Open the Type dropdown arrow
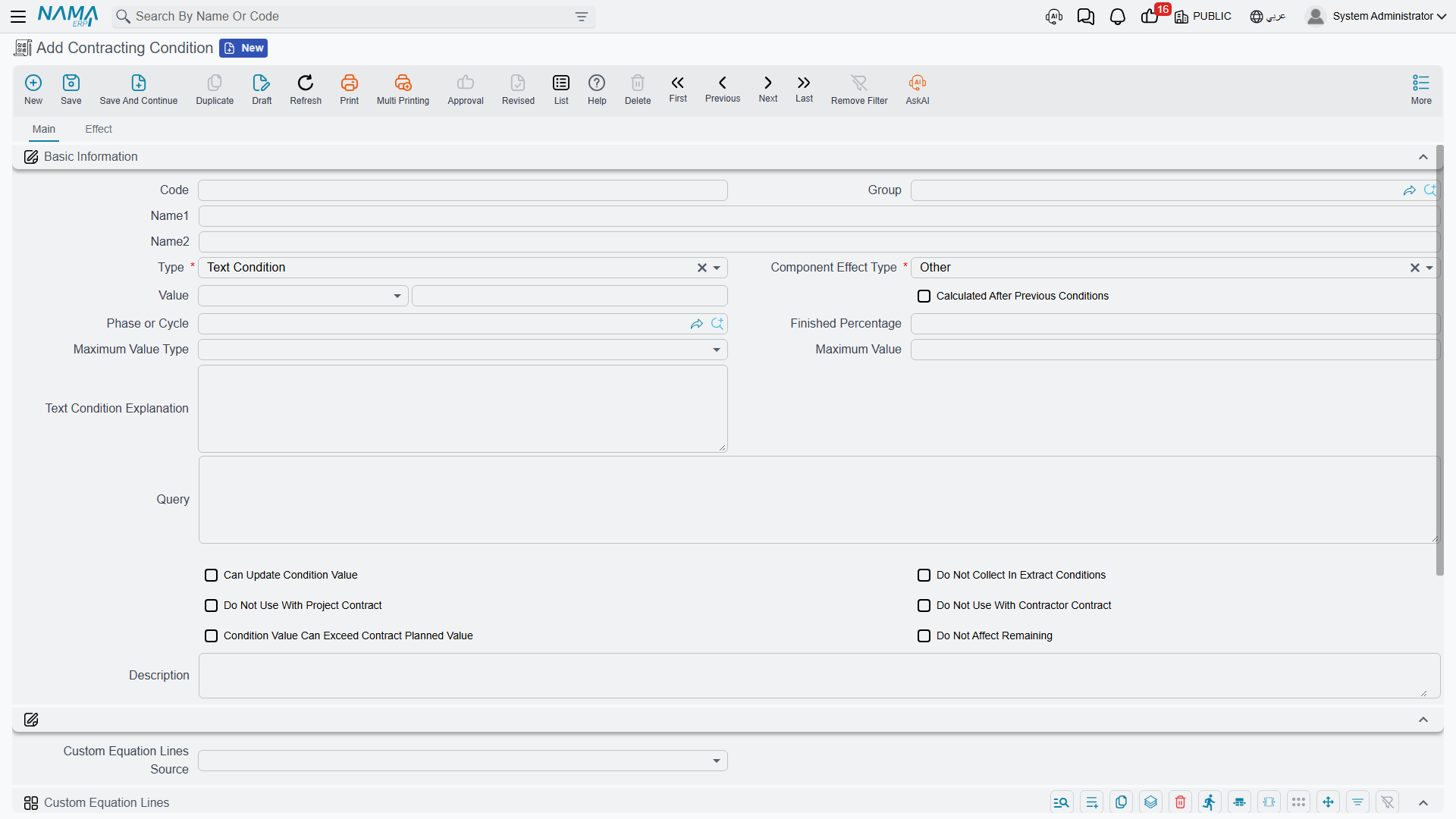Screen dimensions: 1456x819 pos(717,268)
